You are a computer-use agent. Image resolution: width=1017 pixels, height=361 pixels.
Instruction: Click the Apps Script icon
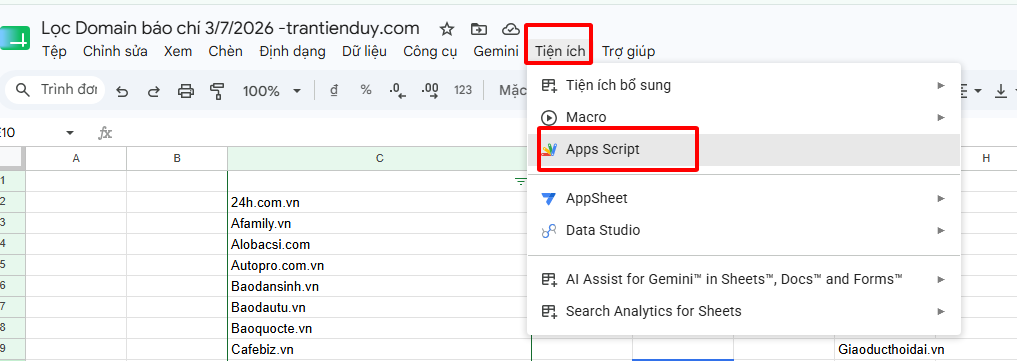point(549,150)
